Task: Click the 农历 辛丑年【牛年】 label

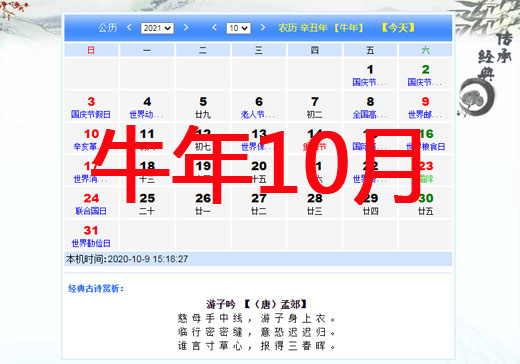Action: pyautogui.click(x=321, y=28)
